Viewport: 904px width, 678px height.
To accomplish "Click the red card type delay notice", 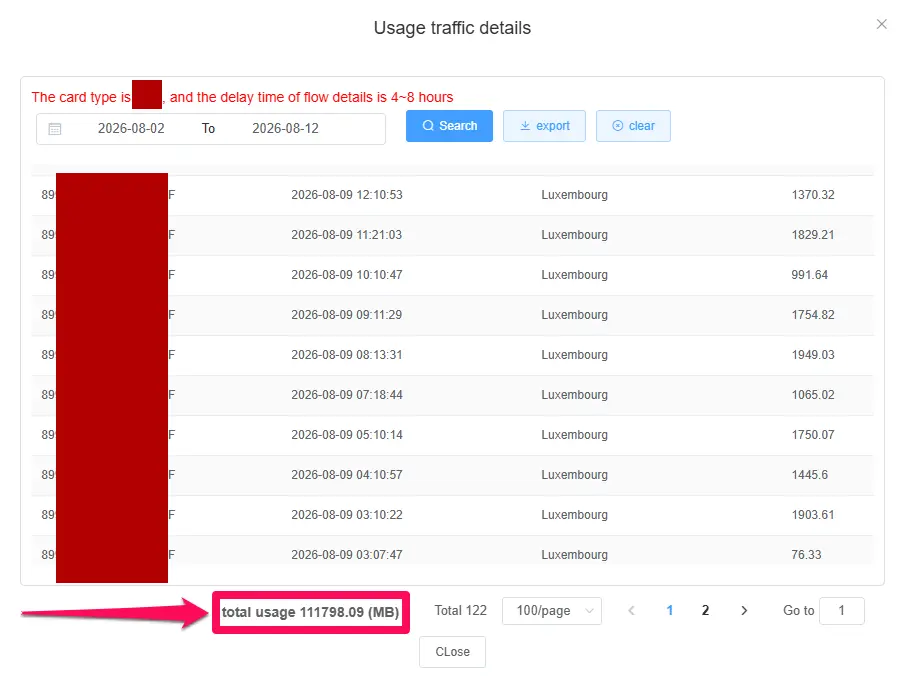I will point(242,97).
